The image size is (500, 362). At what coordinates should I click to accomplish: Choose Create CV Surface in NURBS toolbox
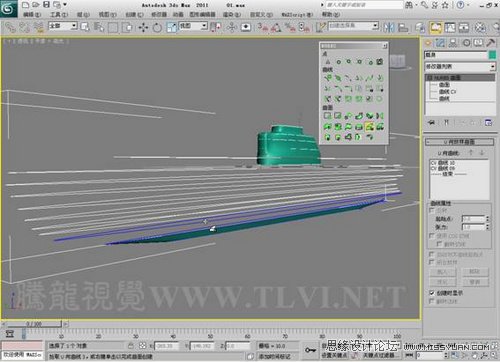point(328,116)
